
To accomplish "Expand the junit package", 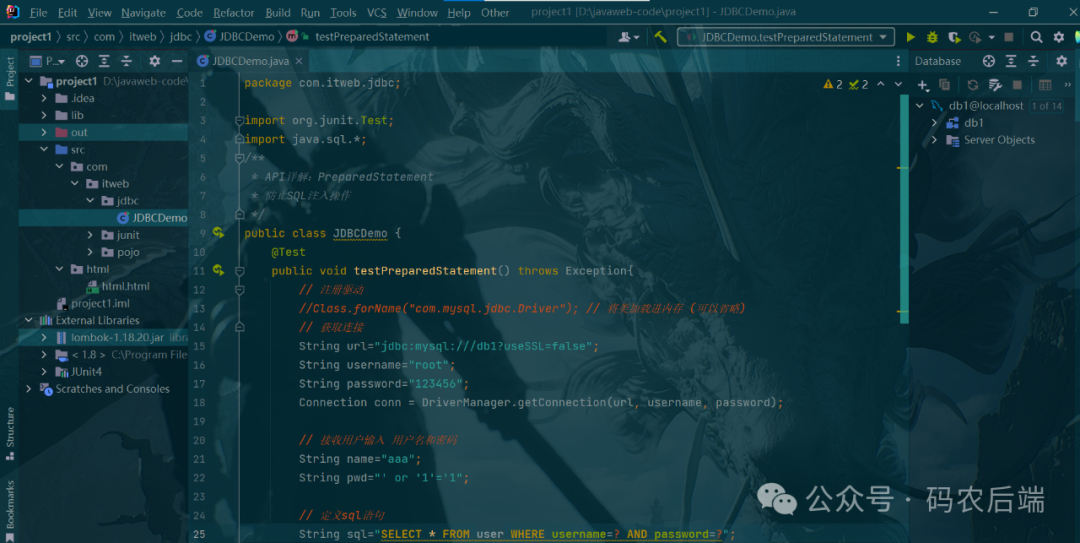I will tap(90, 235).
